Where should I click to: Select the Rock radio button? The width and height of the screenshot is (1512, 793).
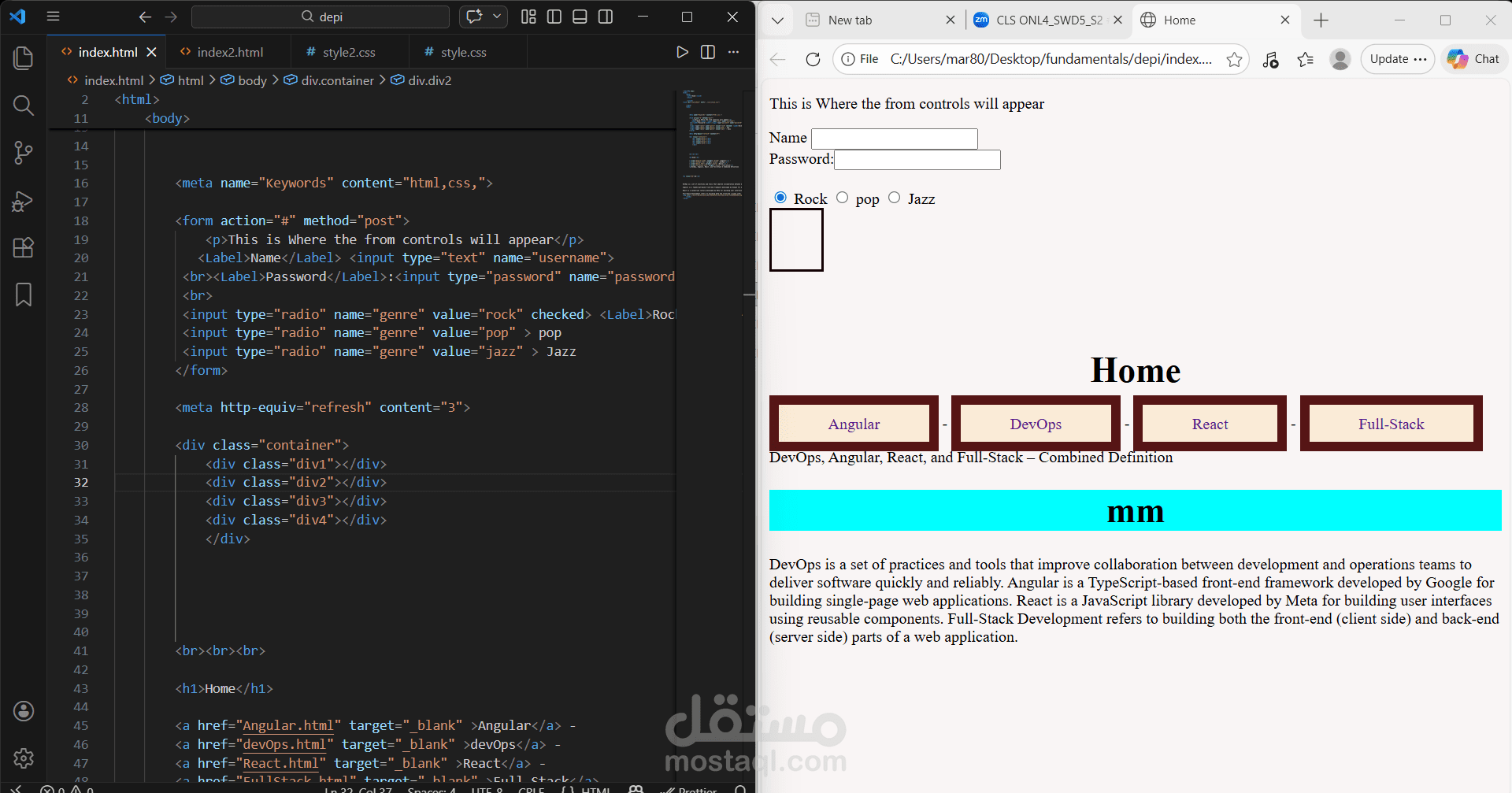(x=780, y=198)
